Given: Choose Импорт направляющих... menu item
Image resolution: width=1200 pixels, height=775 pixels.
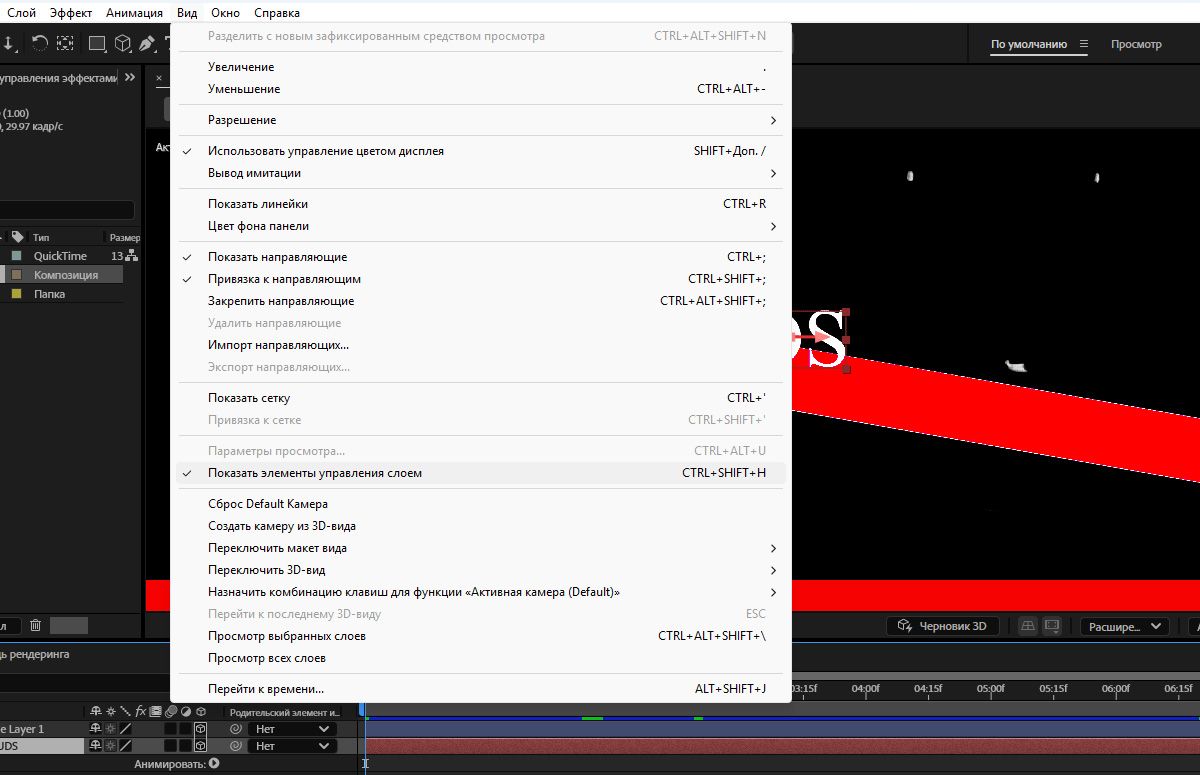Looking at the screenshot, I should (480, 345).
